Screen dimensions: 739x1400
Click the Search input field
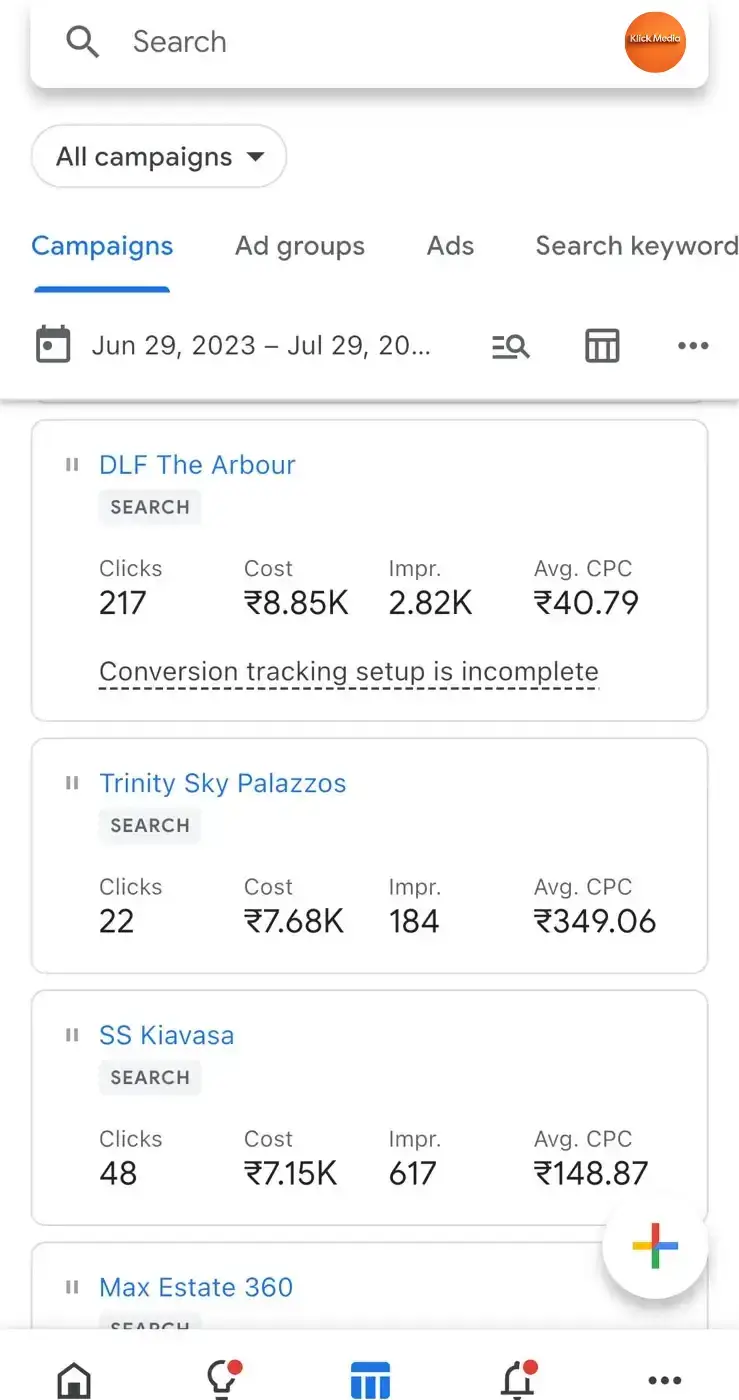click(369, 42)
